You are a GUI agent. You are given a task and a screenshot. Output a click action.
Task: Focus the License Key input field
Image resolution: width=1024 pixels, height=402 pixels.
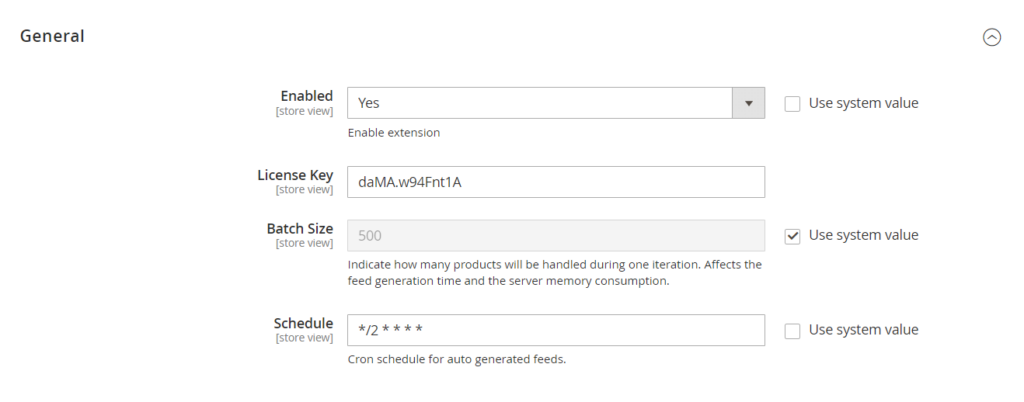tap(555, 182)
